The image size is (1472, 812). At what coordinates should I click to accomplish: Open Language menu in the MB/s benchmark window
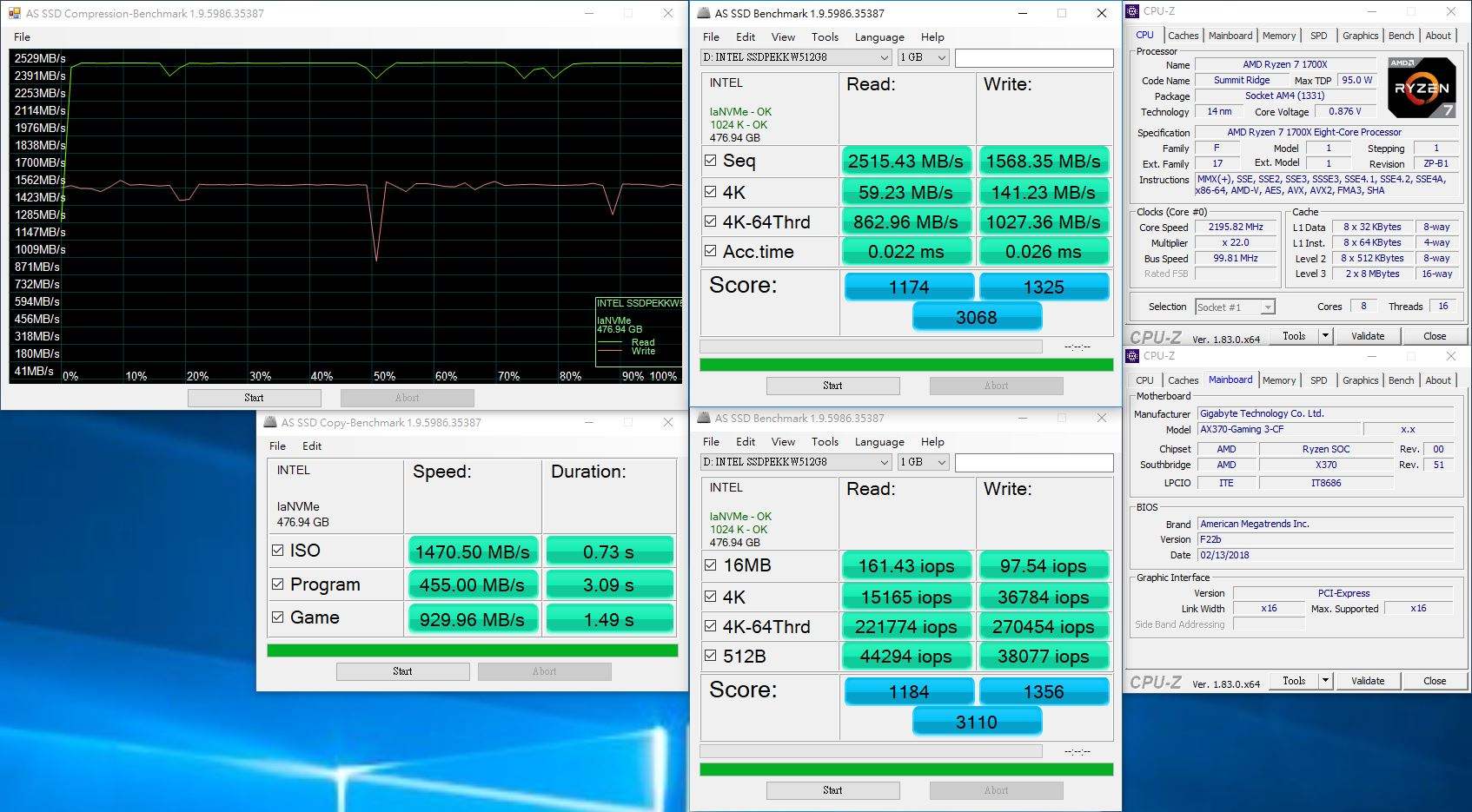point(879,37)
